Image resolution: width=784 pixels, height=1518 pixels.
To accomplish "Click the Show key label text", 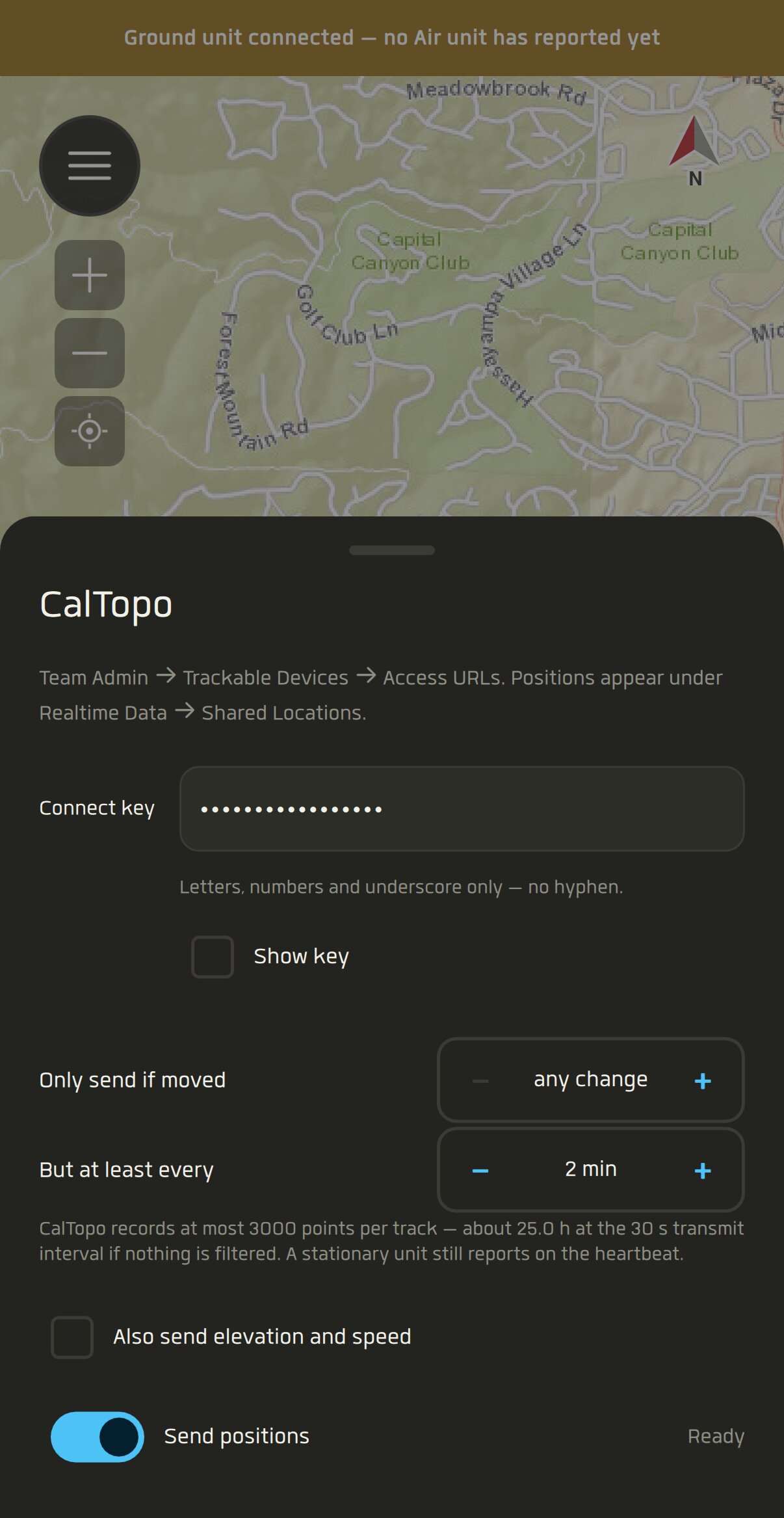I will tap(302, 957).
